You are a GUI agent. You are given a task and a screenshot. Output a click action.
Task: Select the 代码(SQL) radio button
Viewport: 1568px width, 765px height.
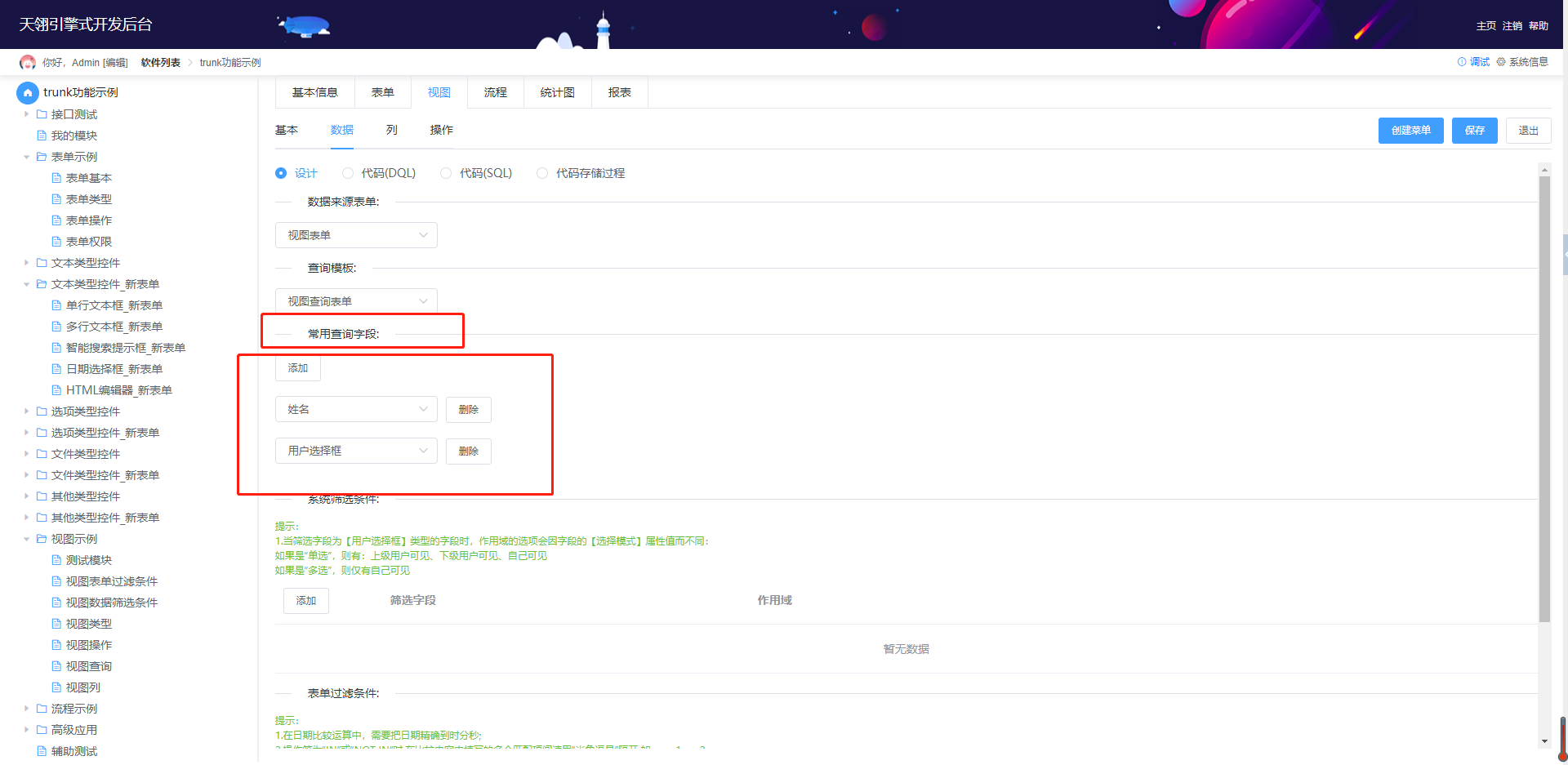coord(446,173)
